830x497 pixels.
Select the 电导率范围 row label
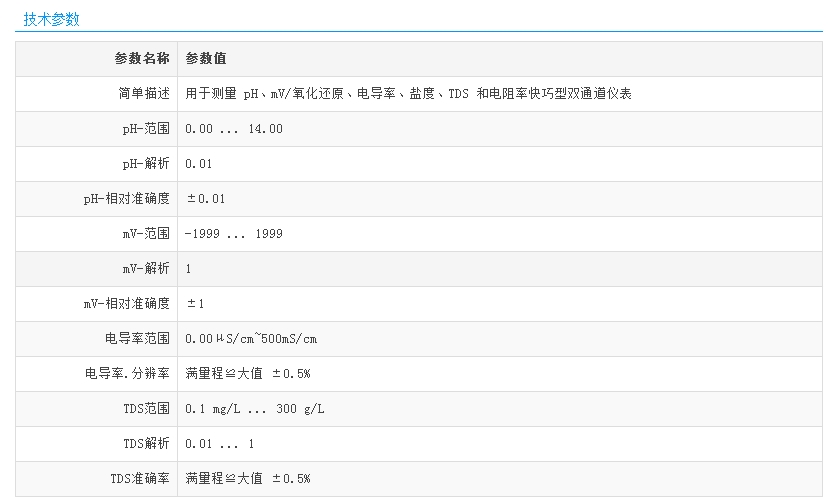point(137,339)
